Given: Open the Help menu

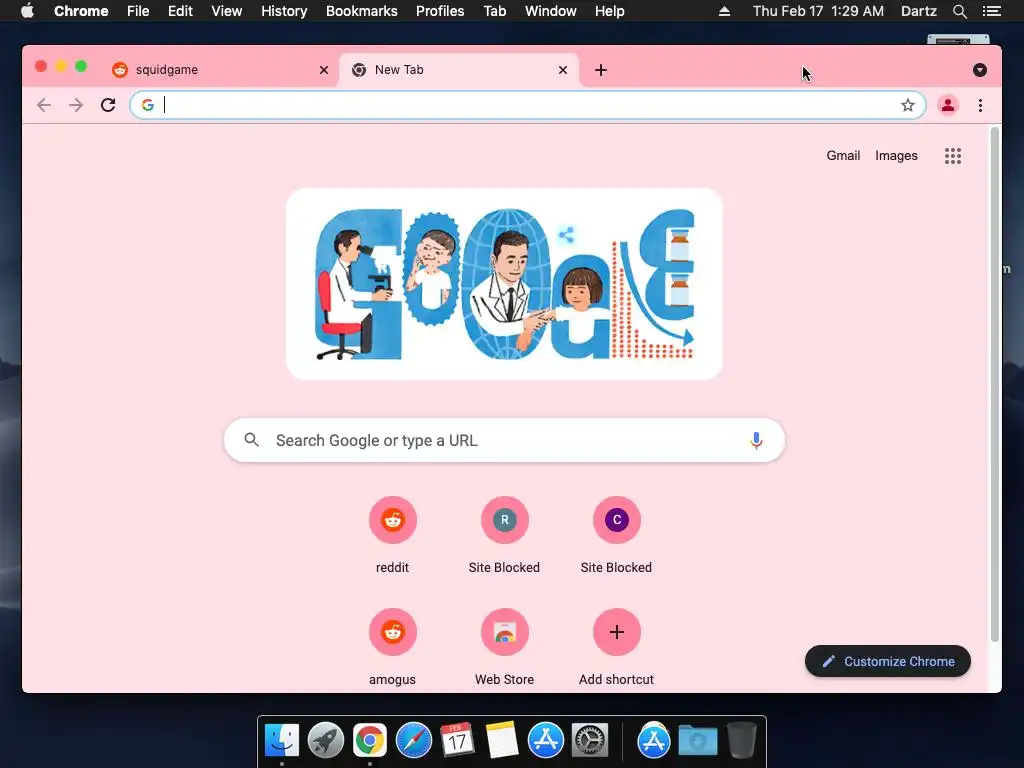Looking at the screenshot, I should 609,11.
